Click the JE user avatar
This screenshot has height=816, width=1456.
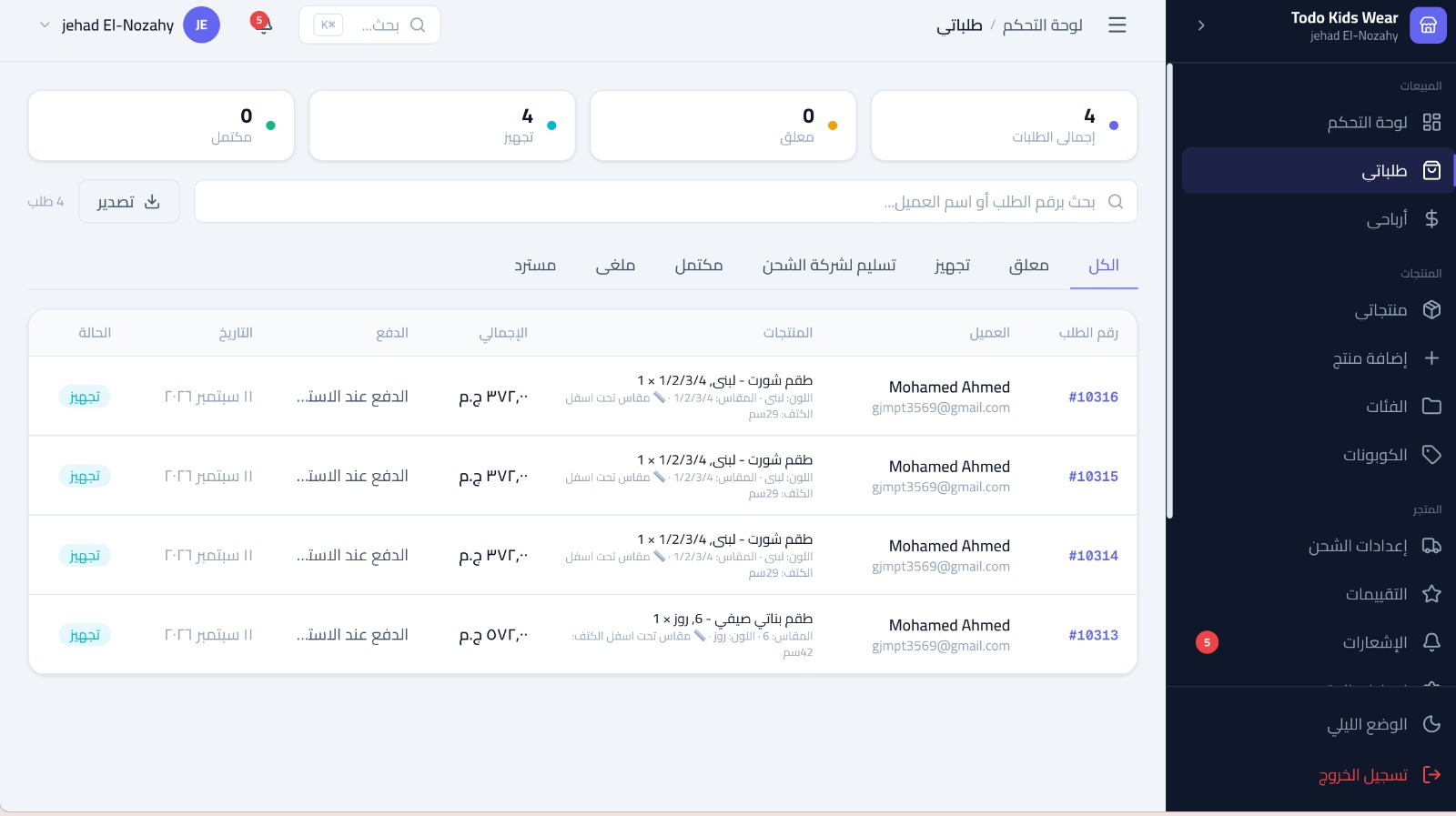[201, 25]
